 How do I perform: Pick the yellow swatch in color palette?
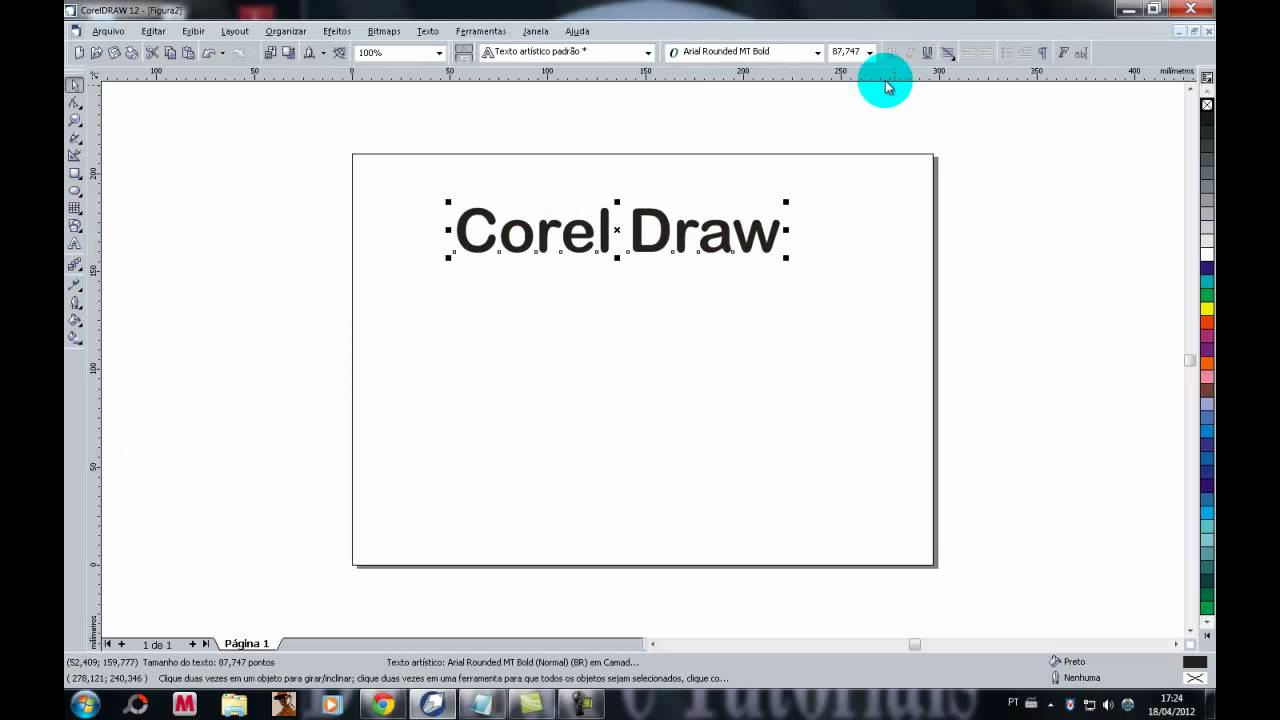1207,309
